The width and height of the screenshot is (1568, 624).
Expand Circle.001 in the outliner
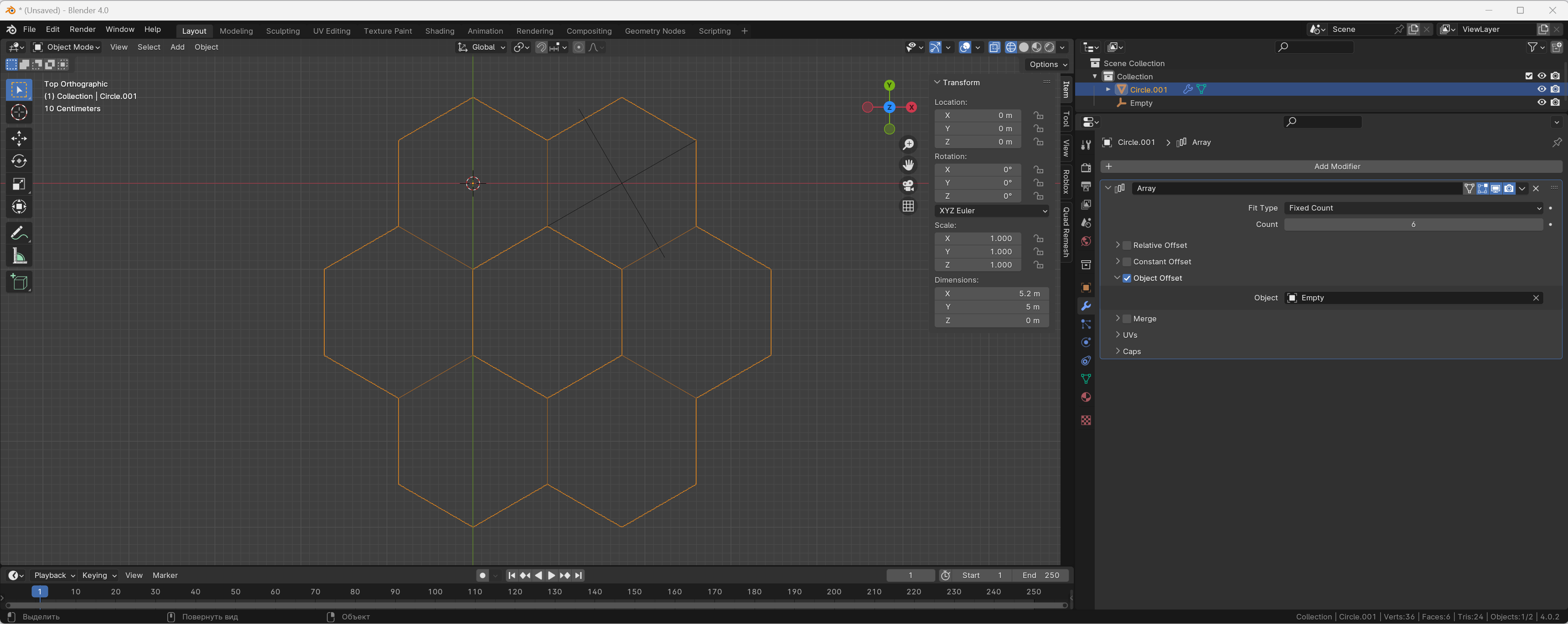1108,89
